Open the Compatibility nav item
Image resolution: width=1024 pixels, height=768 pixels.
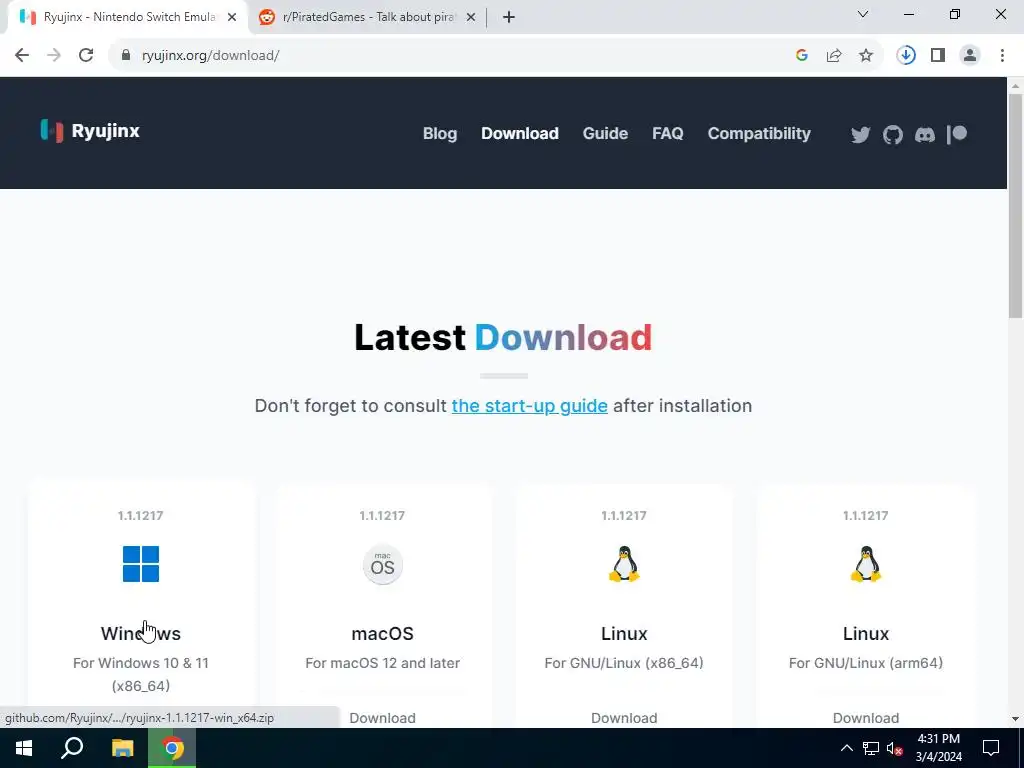click(x=759, y=134)
